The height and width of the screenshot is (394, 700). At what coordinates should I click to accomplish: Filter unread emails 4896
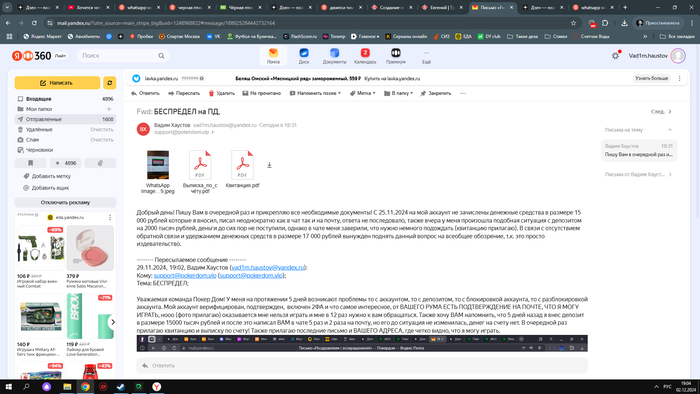66,163
